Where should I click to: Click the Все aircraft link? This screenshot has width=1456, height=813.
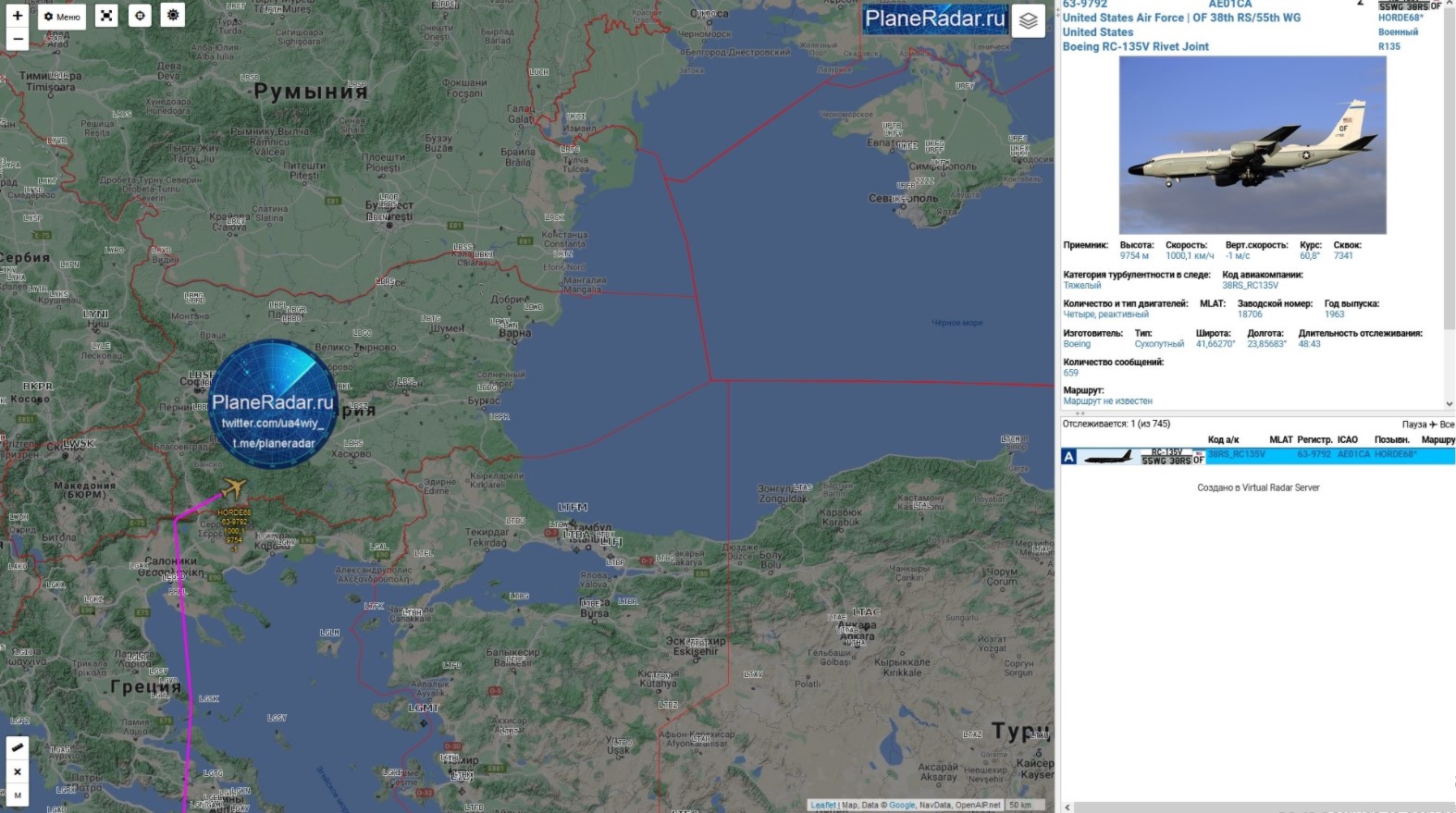pos(1447,425)
